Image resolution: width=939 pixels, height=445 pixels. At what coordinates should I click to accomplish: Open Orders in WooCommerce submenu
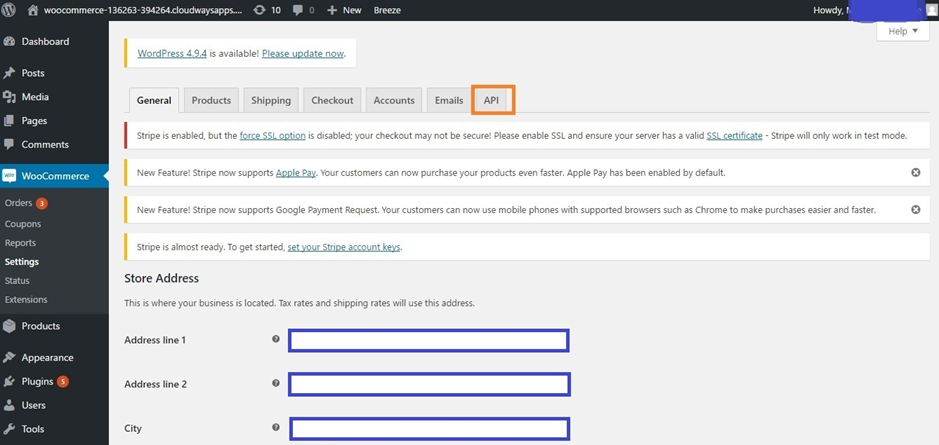click(x=19, y=204)
